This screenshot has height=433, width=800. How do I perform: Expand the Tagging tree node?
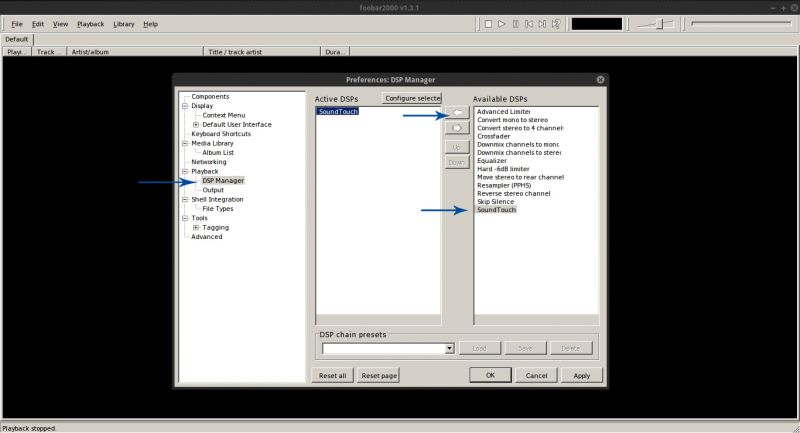[196, 227]
